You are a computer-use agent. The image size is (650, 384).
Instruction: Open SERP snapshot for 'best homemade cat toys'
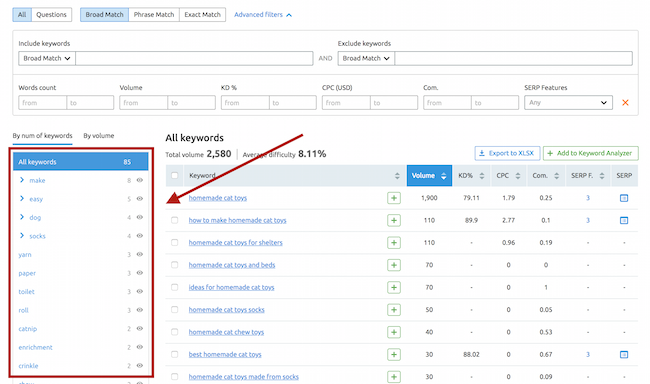coord(624,355)
